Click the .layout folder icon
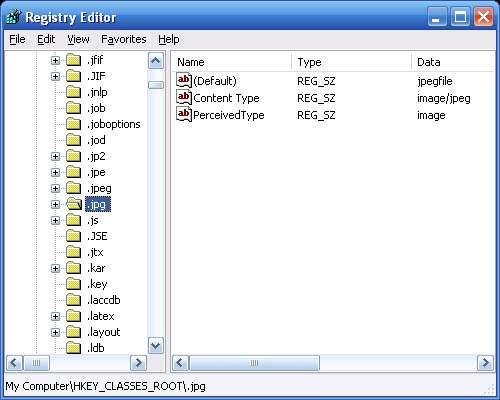The height and width of the screenshot is (400, 500). 74,332
